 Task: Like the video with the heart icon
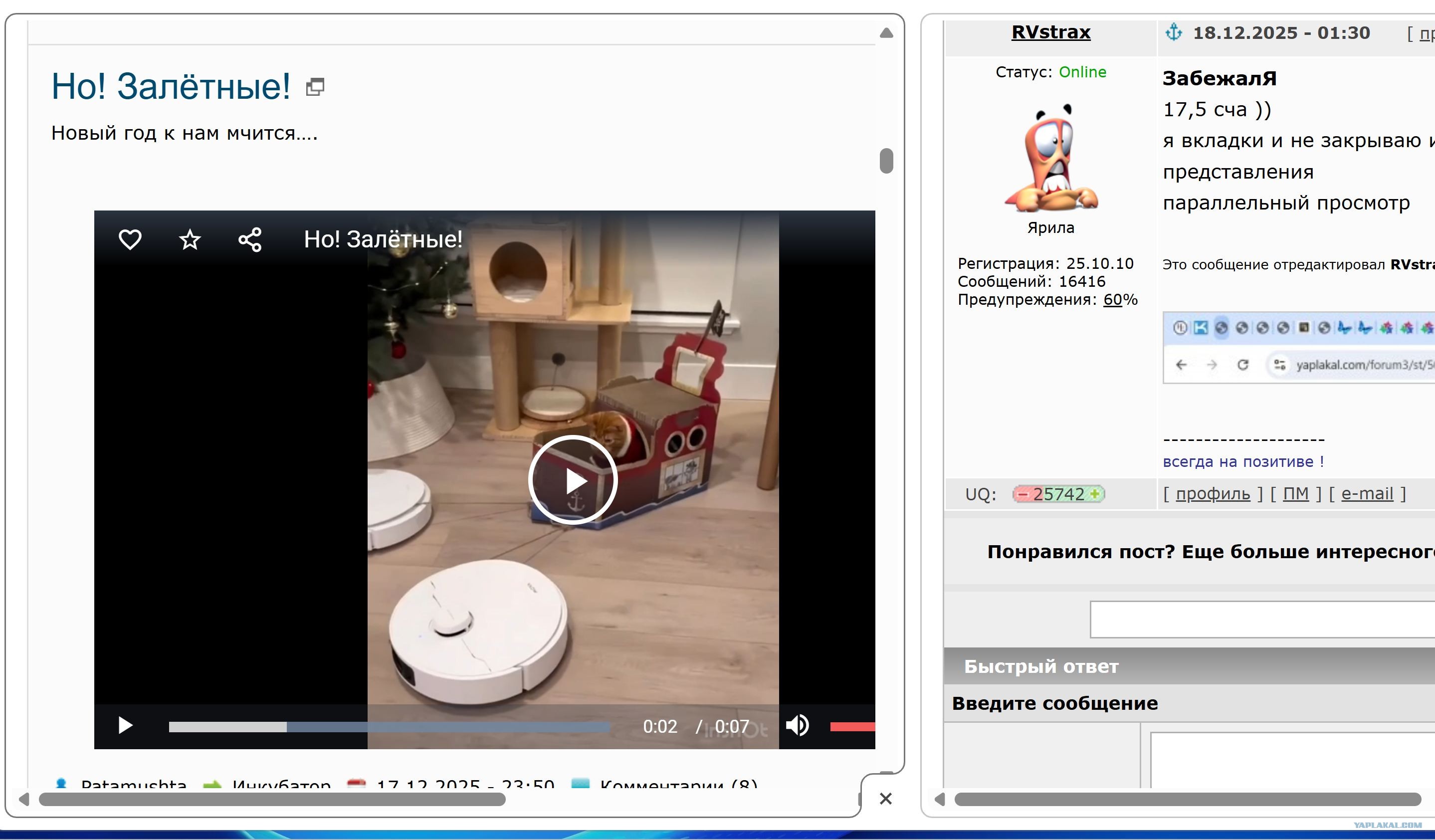point(130,239)
